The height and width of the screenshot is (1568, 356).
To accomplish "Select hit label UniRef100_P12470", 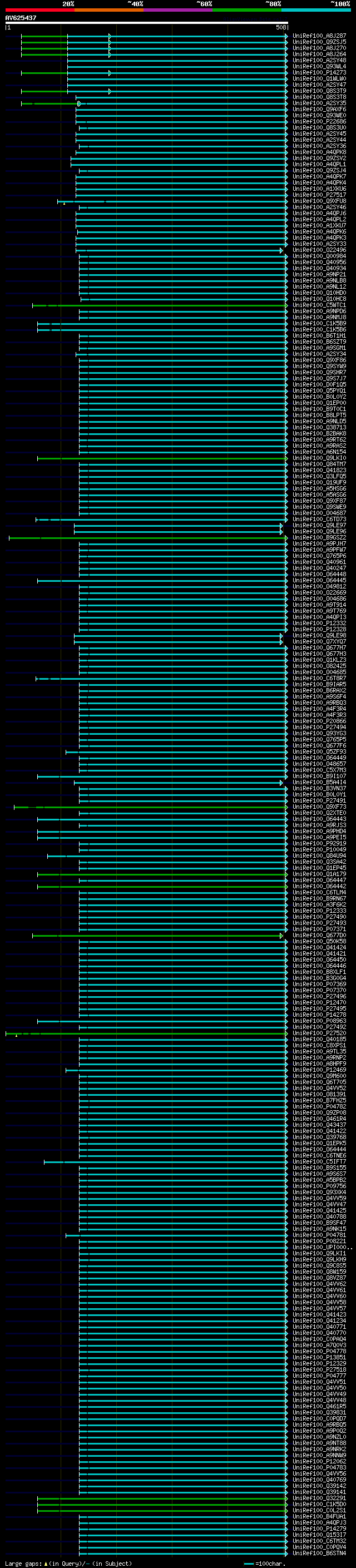I will pyautogui.click(x=319, y=1003).
